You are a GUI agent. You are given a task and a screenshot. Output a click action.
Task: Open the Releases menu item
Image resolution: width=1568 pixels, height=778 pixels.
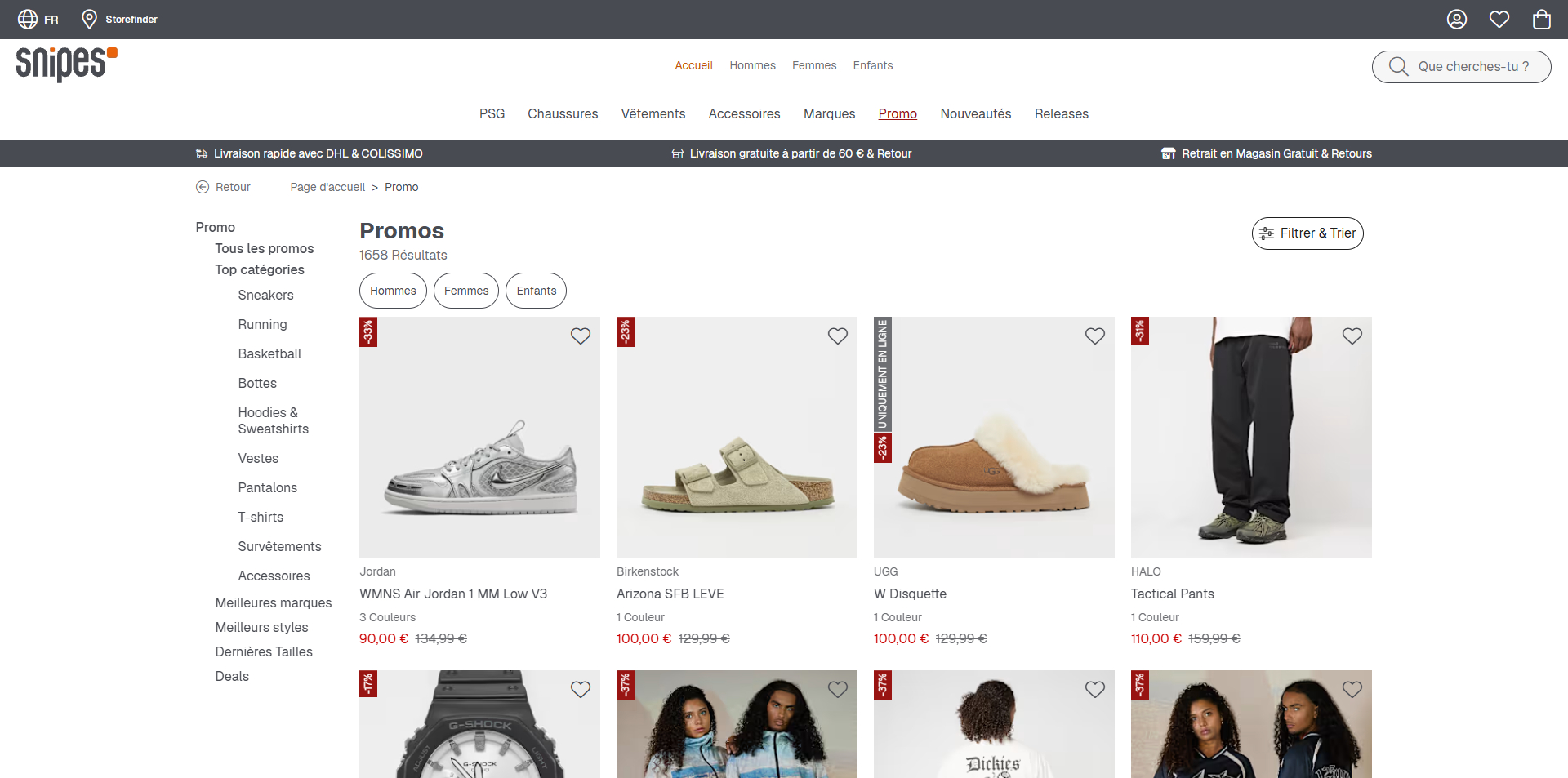[x=1061, y=113]
